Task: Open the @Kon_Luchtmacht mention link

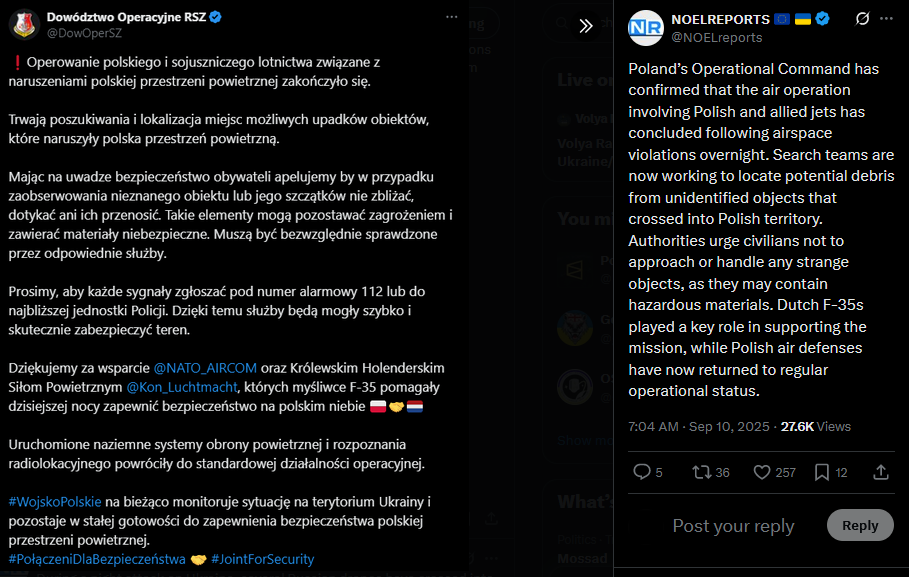Action: [181, 387]
